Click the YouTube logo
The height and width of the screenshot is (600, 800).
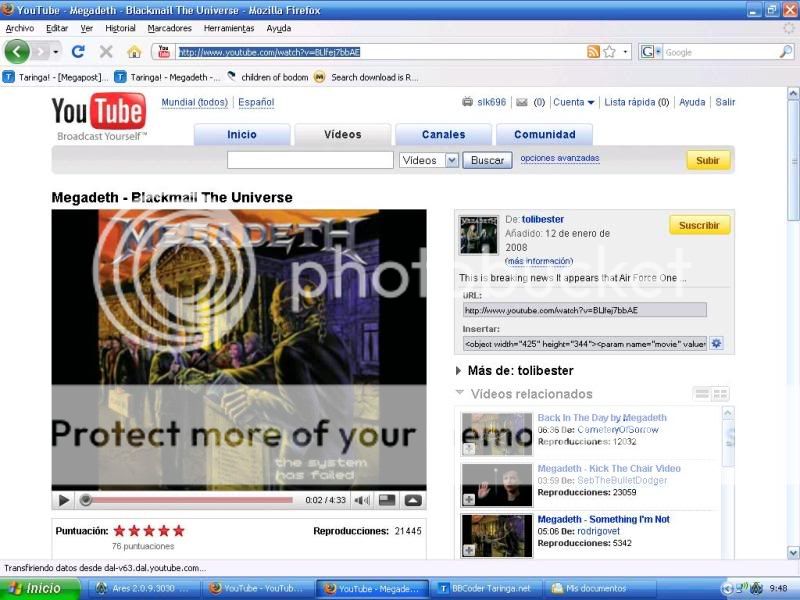pyautogui.click(x=99, y=116)
